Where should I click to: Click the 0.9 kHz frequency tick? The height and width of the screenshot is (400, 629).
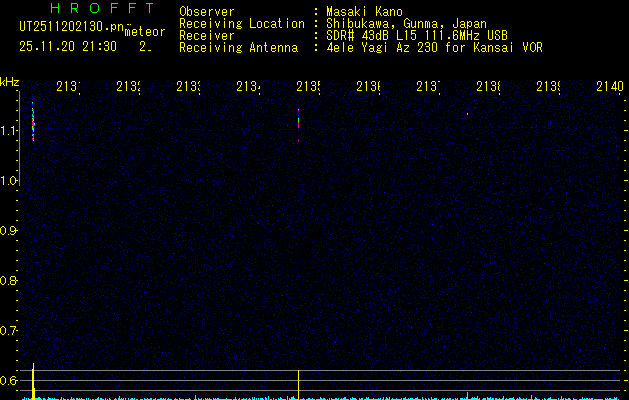(x=10, y=231)
